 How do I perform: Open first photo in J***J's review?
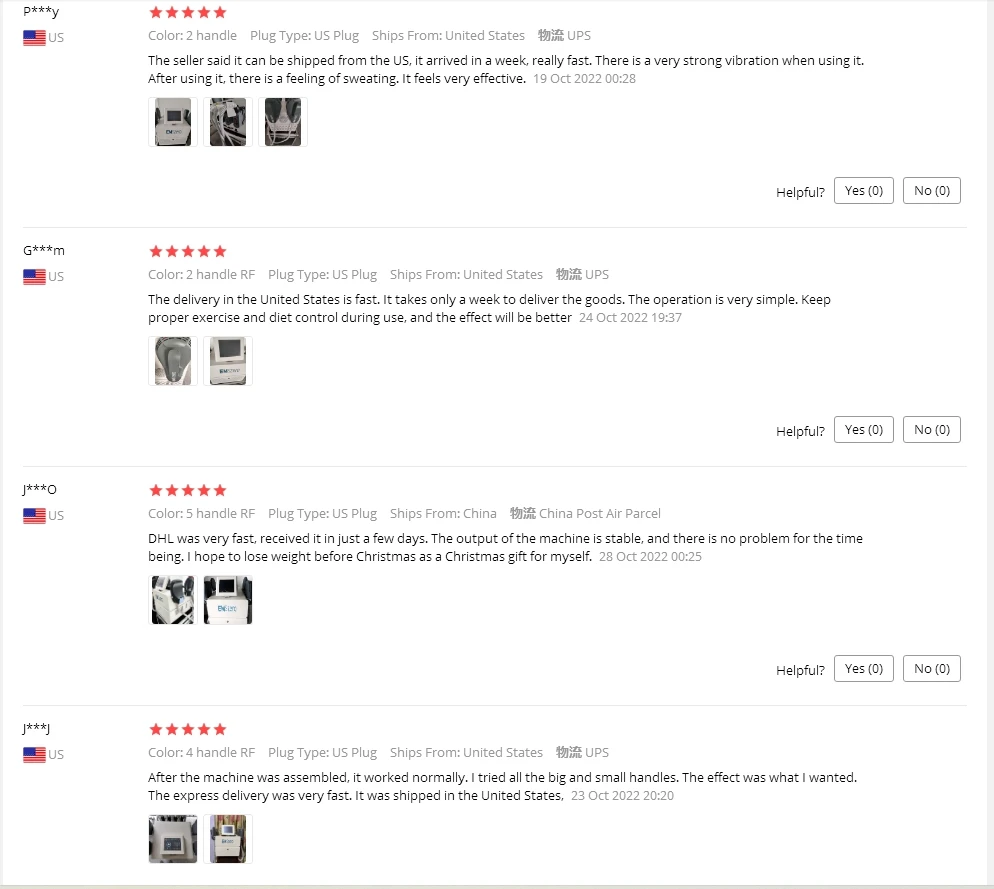pos(173,839)
